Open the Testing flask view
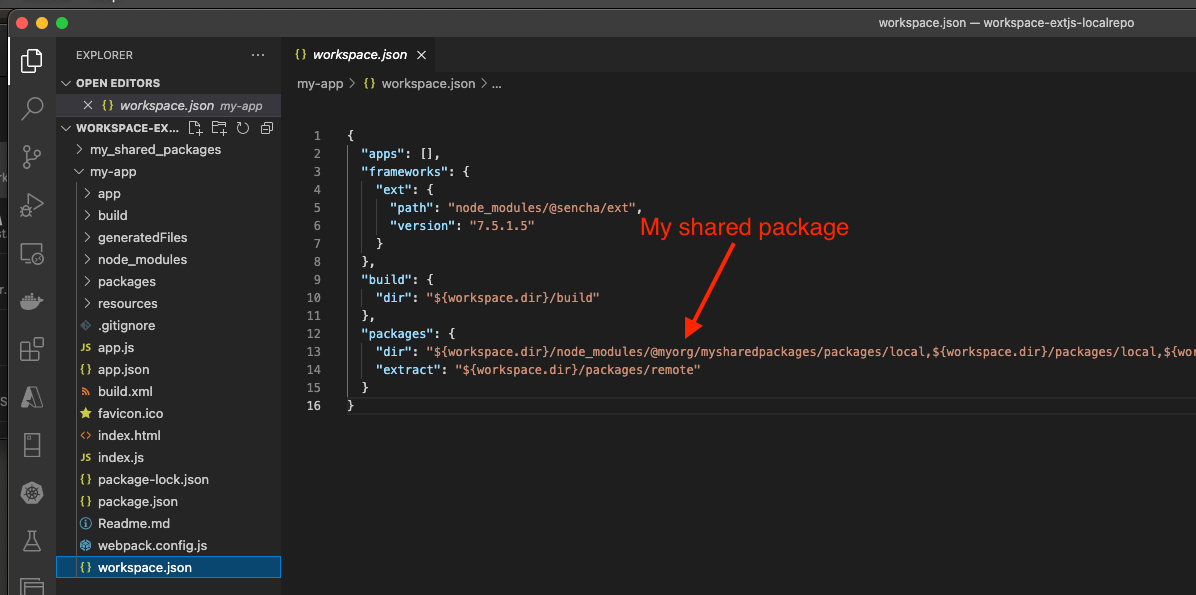The width and height of the screenshot is (1196, 595). 32,541
